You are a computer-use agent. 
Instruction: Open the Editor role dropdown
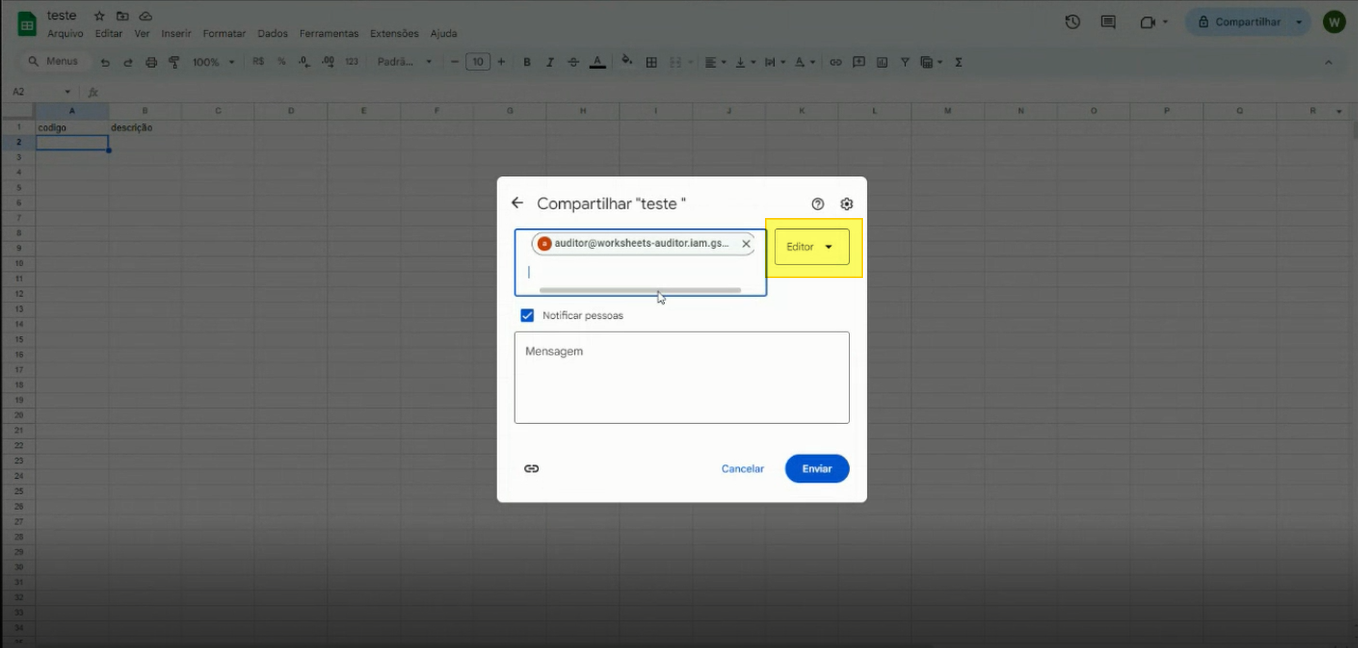[812, 247]
